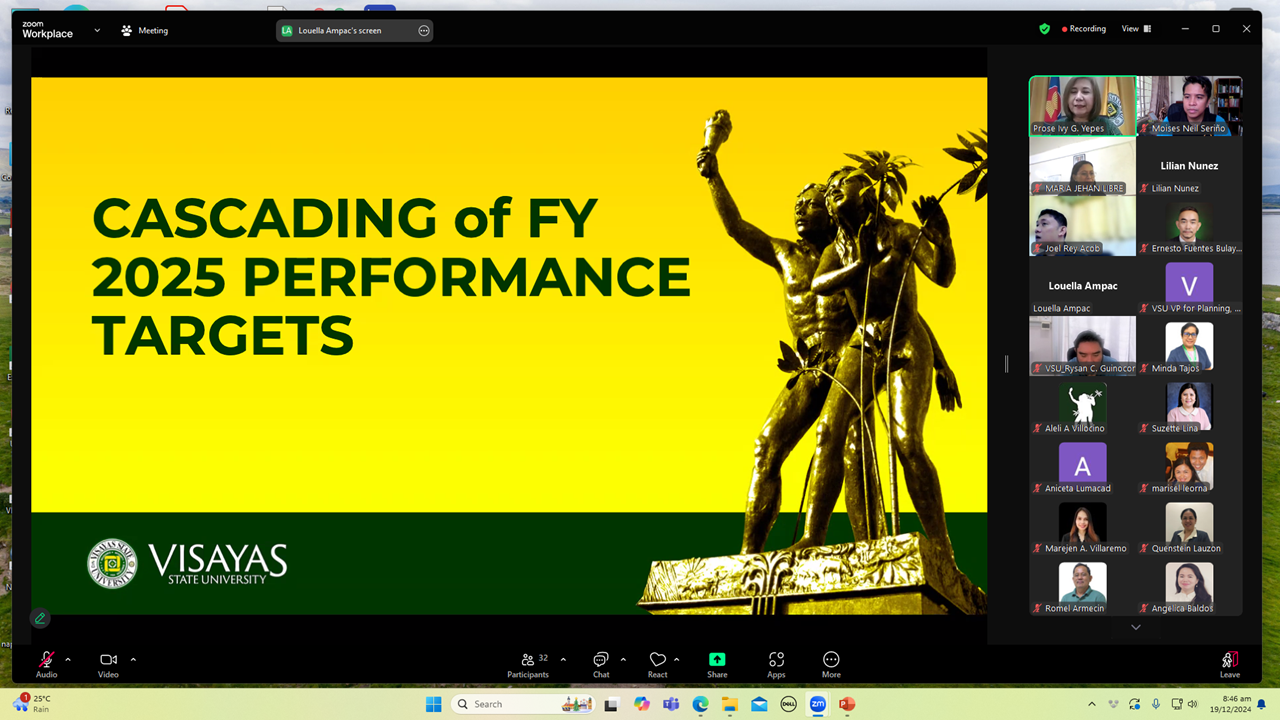The image size is (1280, 720).
Task: Toggle camera with Video button
Action: [108, 663]
